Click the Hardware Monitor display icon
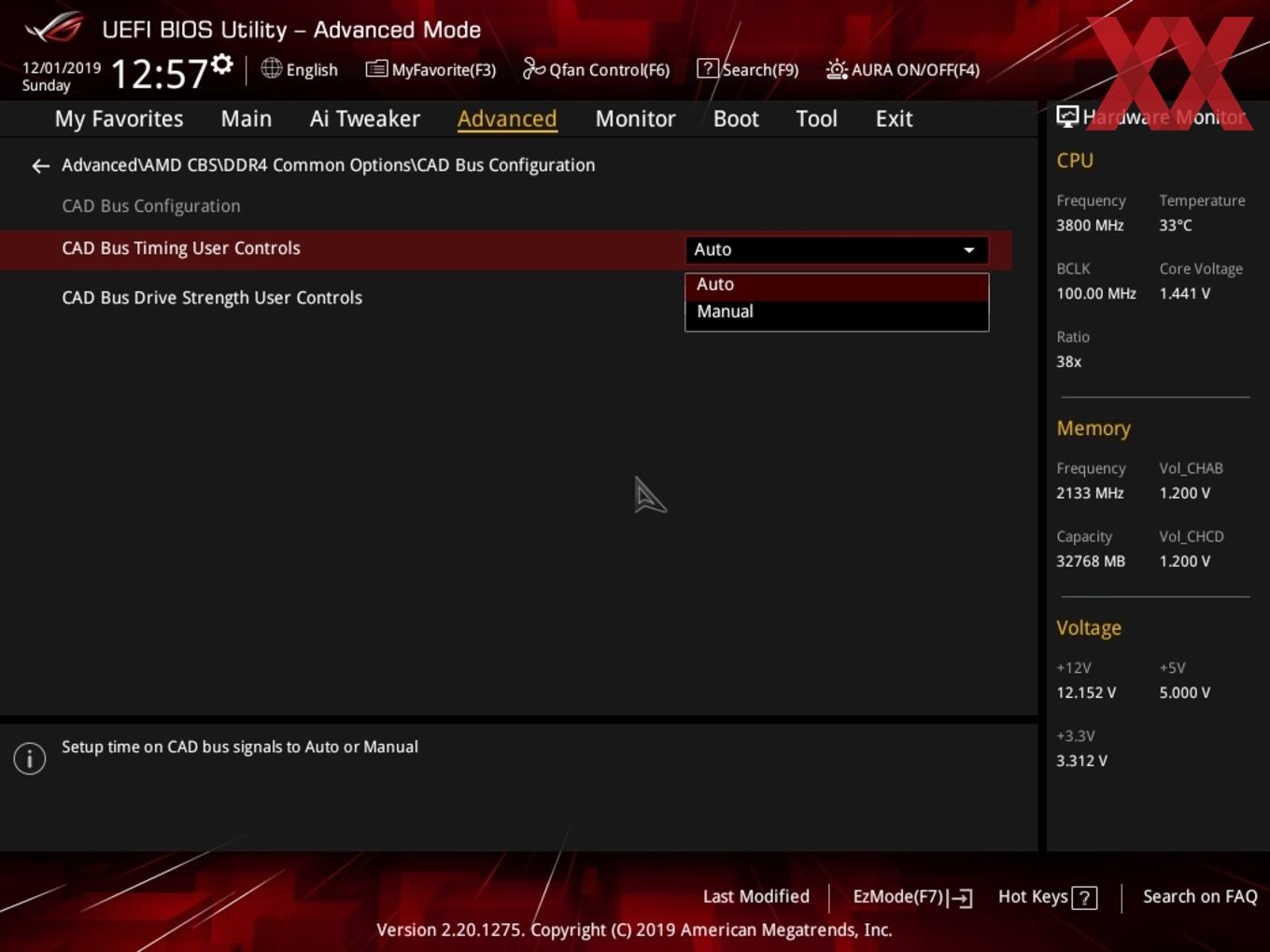 pyautogui.click(x=1067, y=117)
